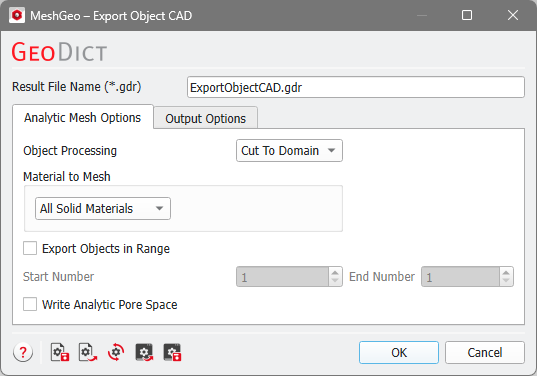Switch to the Output Options tab
The height and width of the screenshot is (376, 537).
click(x=205, y=118)
